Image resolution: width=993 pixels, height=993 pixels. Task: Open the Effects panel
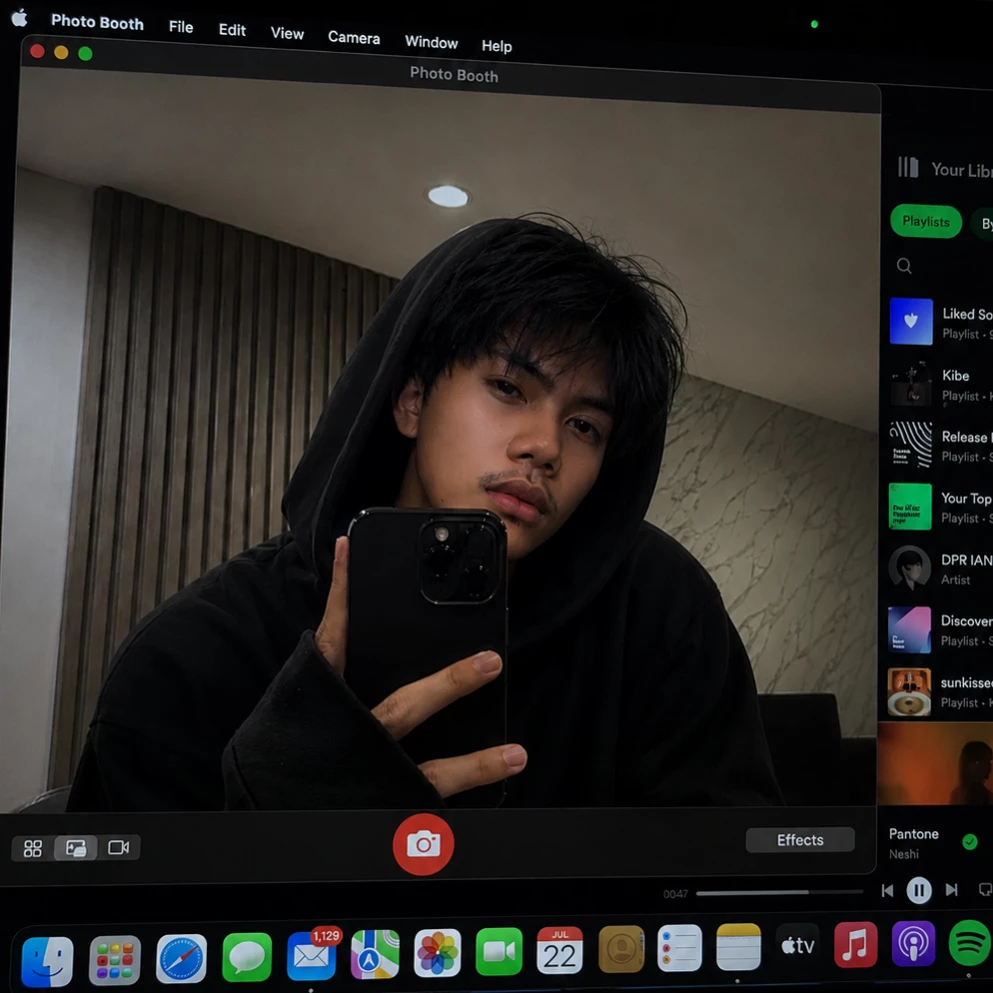click(x=800, y=840)
